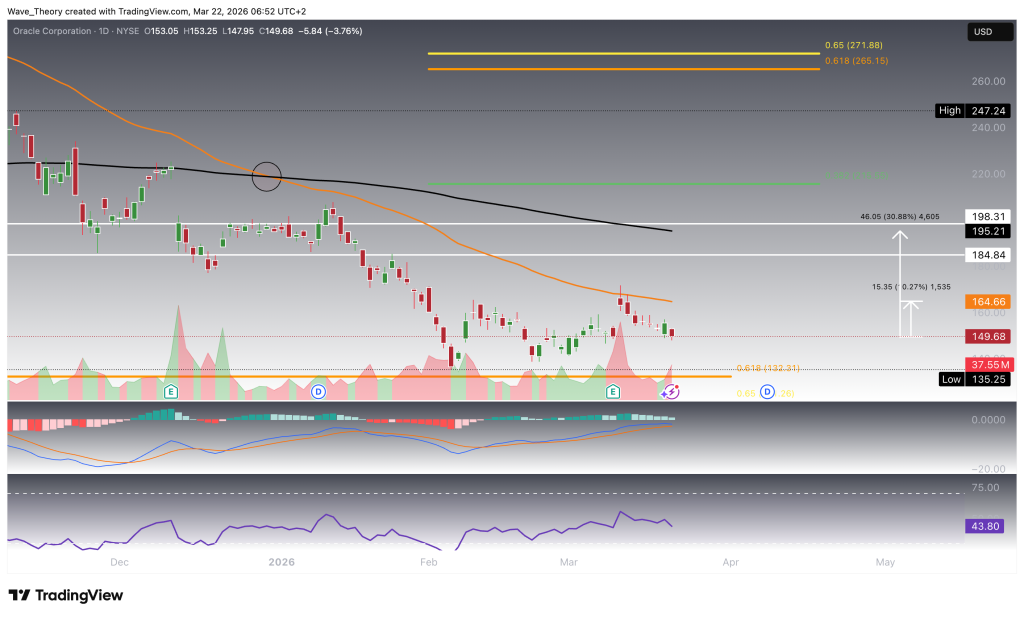
Task: Click the December earnings E marker
Action: coord(171,392)
